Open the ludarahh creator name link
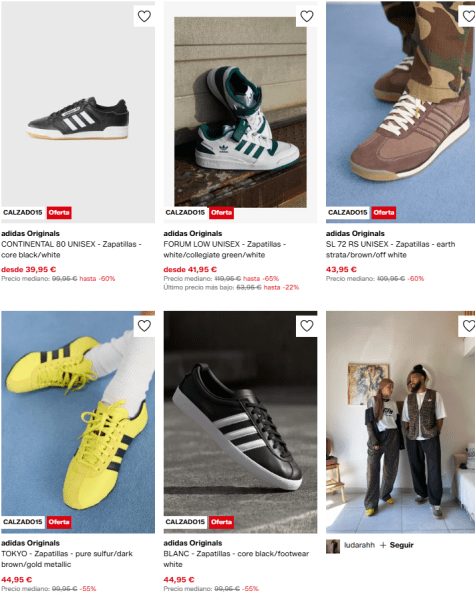The image size is (475, 597). (x=359, y=545)
